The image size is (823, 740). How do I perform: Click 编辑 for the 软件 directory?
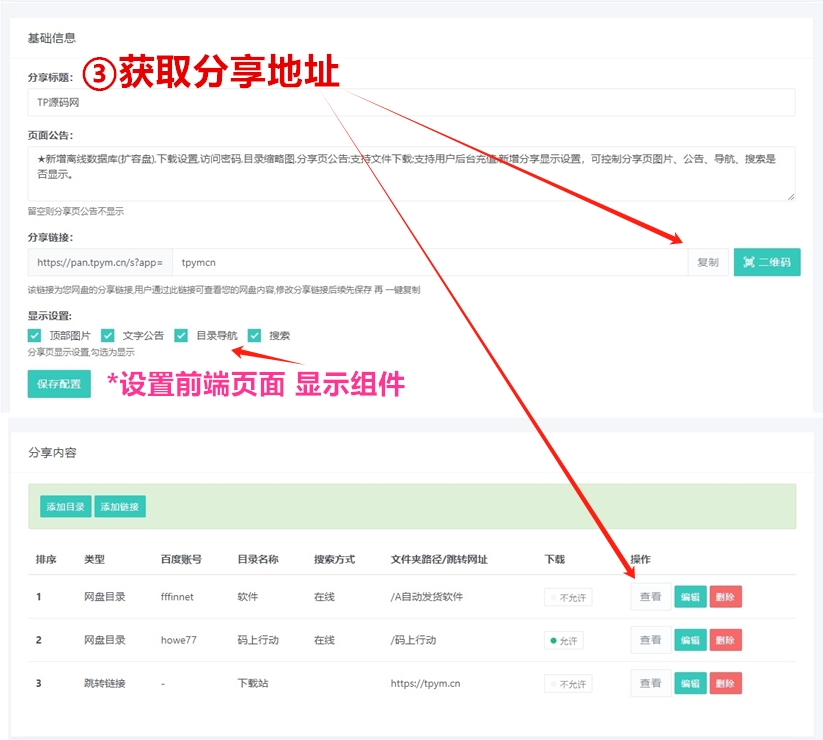689,596
